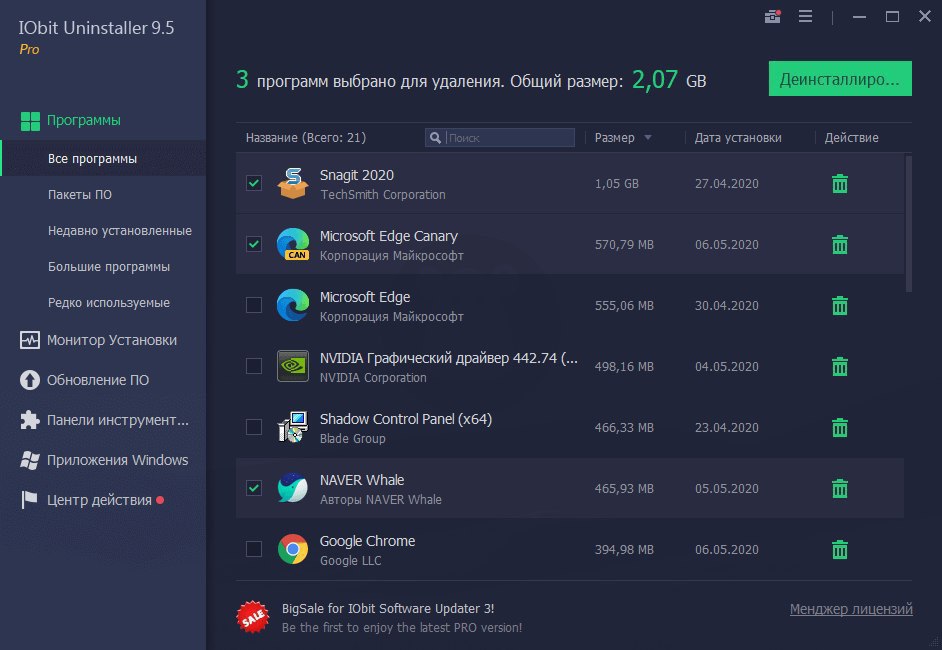Click the Microsoft Edge Canary app icon

click(293, 244)
